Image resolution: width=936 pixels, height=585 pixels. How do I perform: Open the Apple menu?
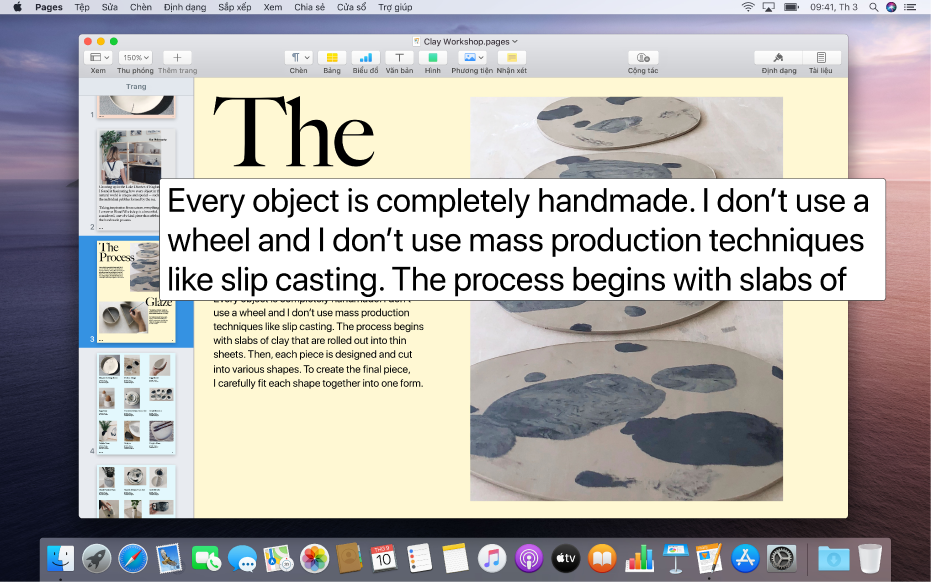(x=17, y=7)
